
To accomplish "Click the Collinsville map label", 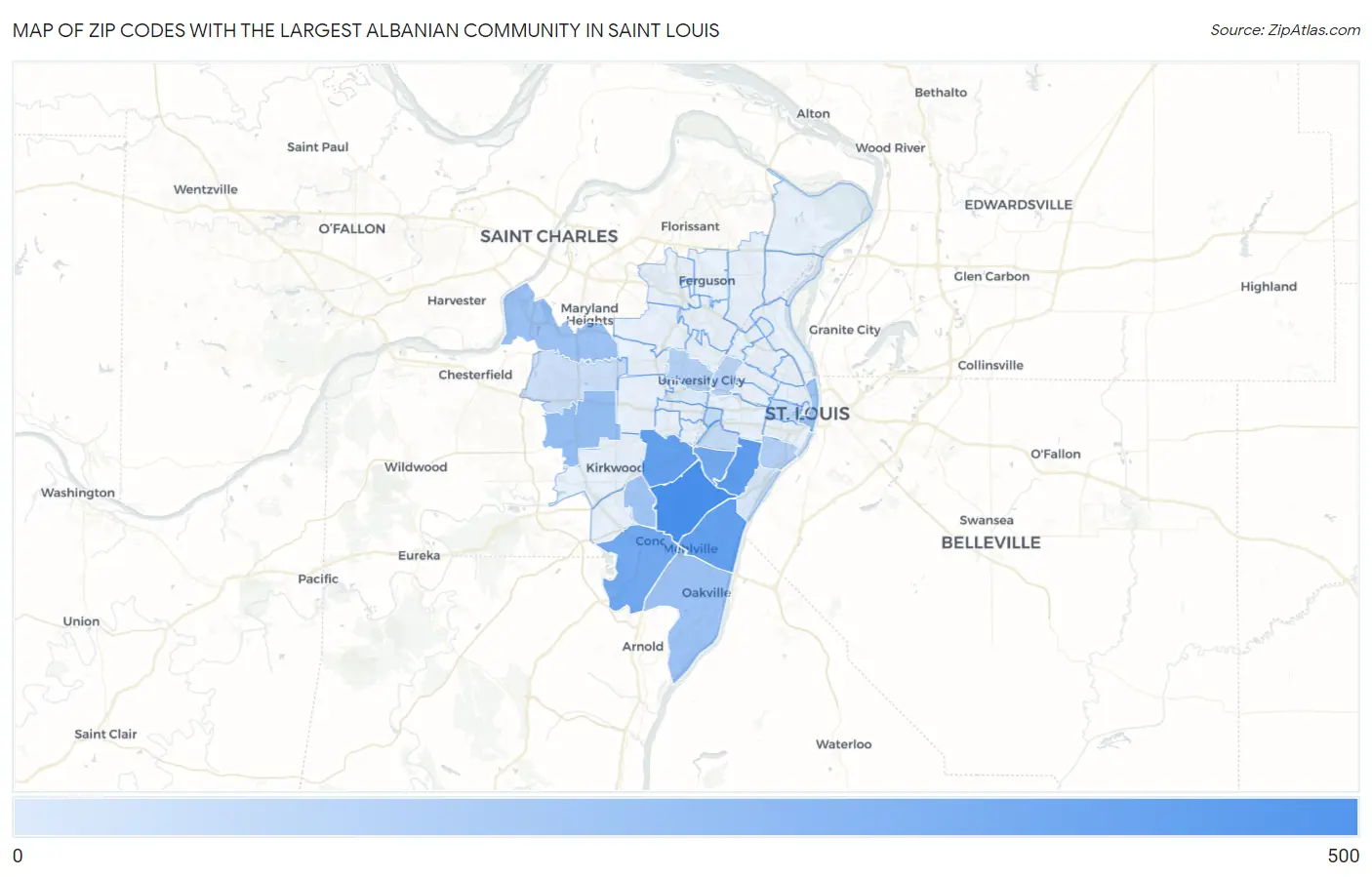I will point(990,366).
